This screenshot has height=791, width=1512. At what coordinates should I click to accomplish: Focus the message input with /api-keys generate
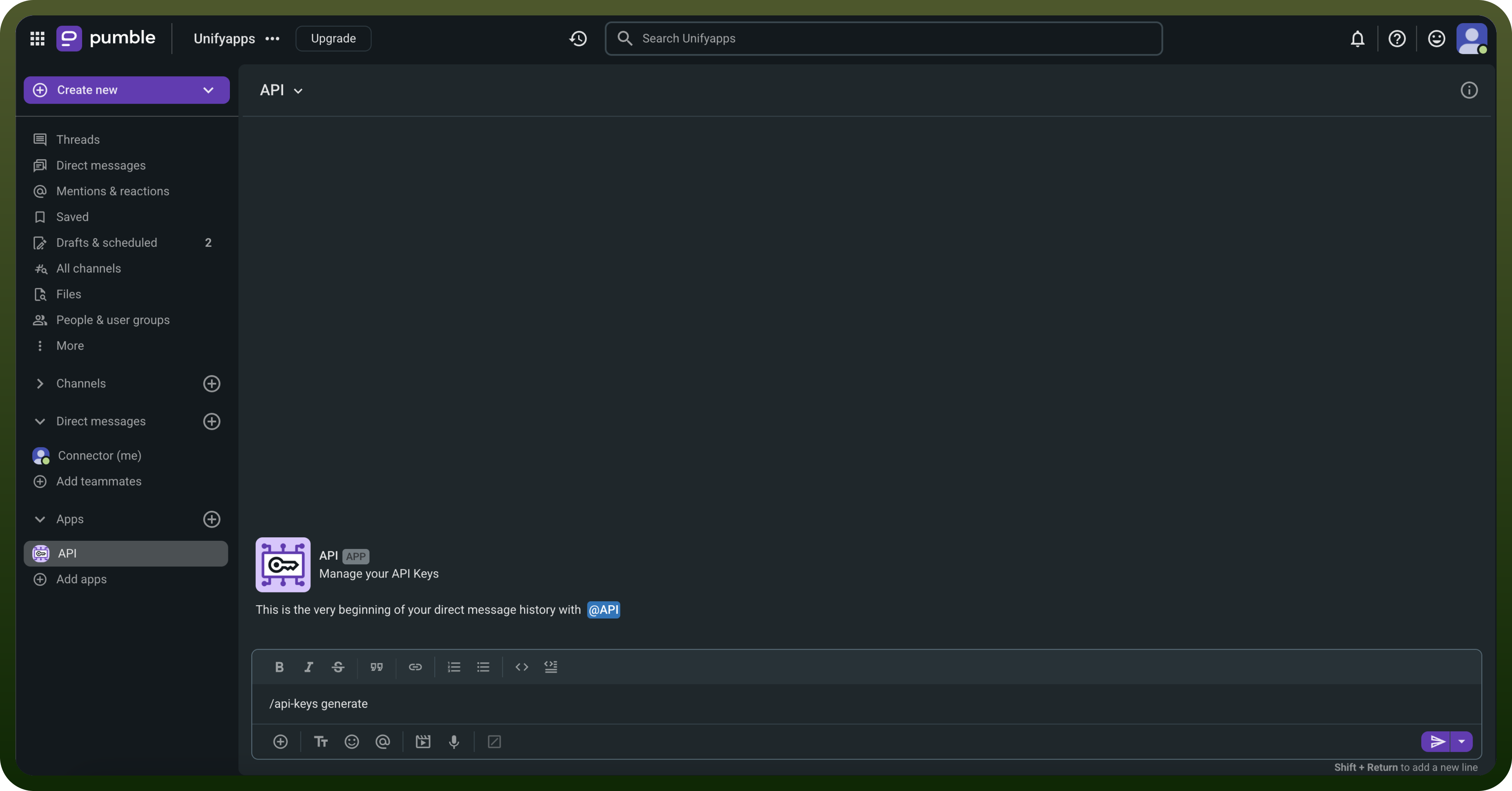(866, 704)
